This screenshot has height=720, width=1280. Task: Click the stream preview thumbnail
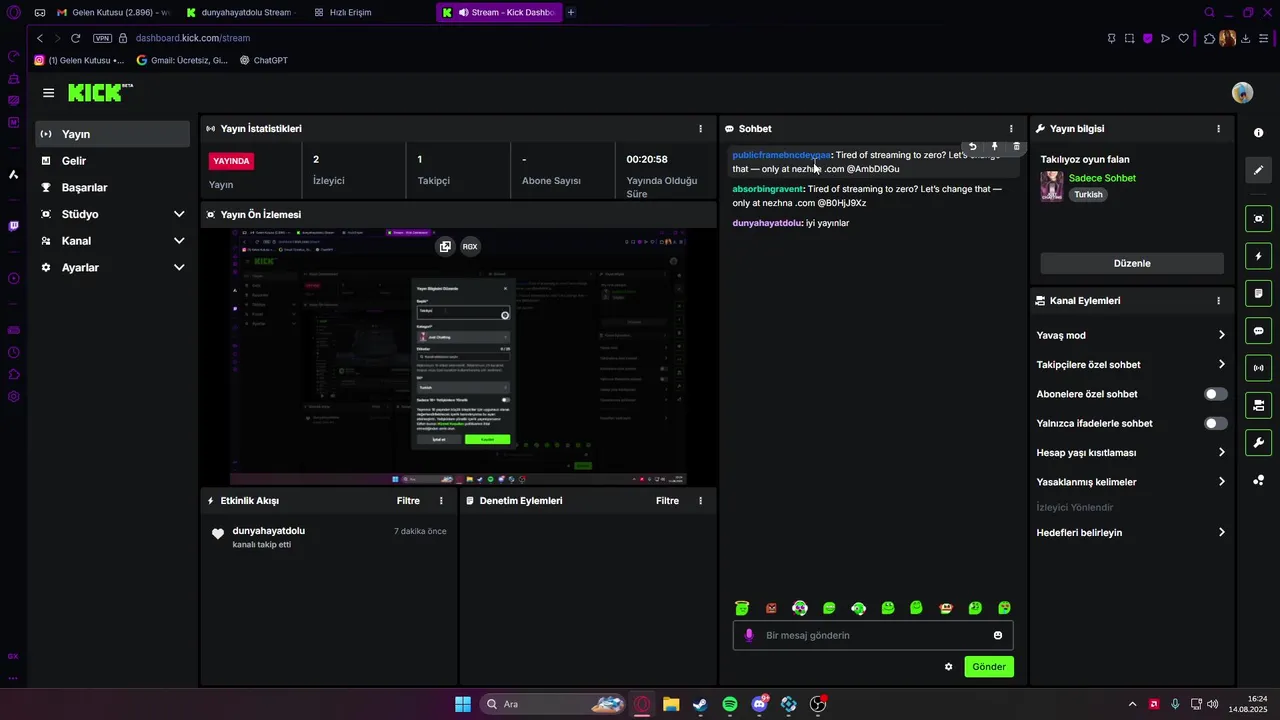pos(459,357)
